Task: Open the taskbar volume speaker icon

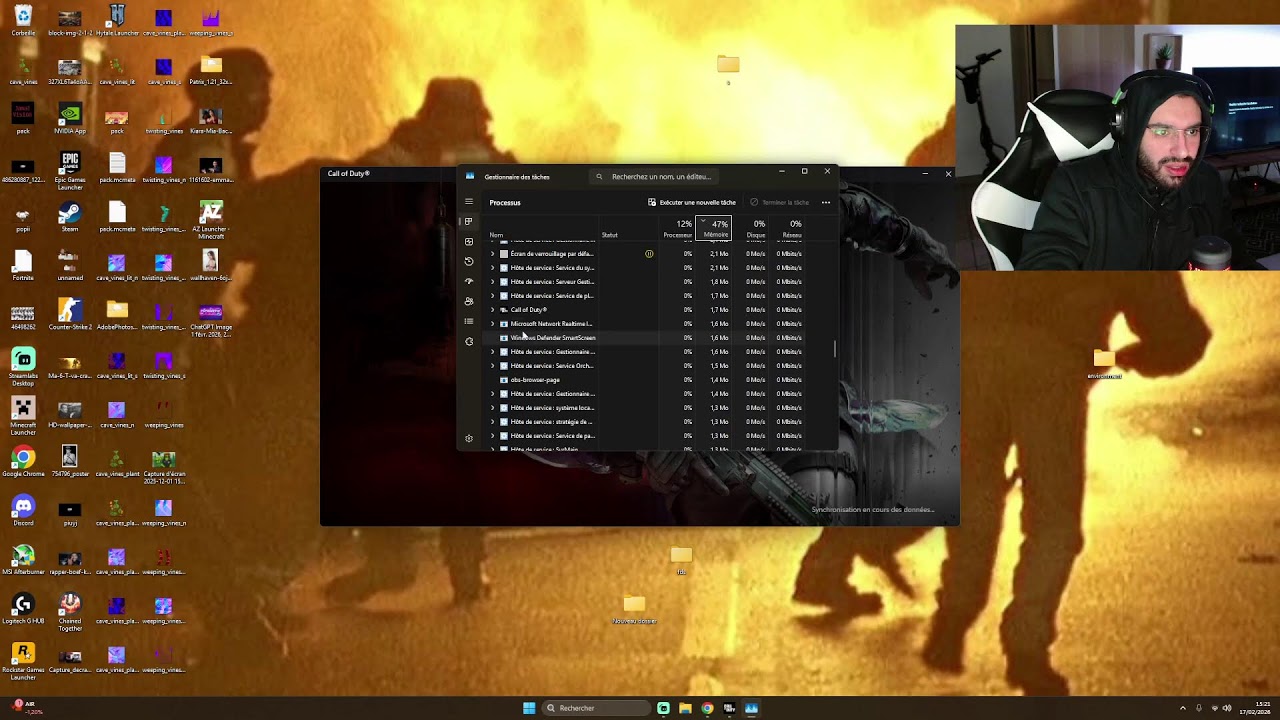Action: click(x=1227, y=708)
